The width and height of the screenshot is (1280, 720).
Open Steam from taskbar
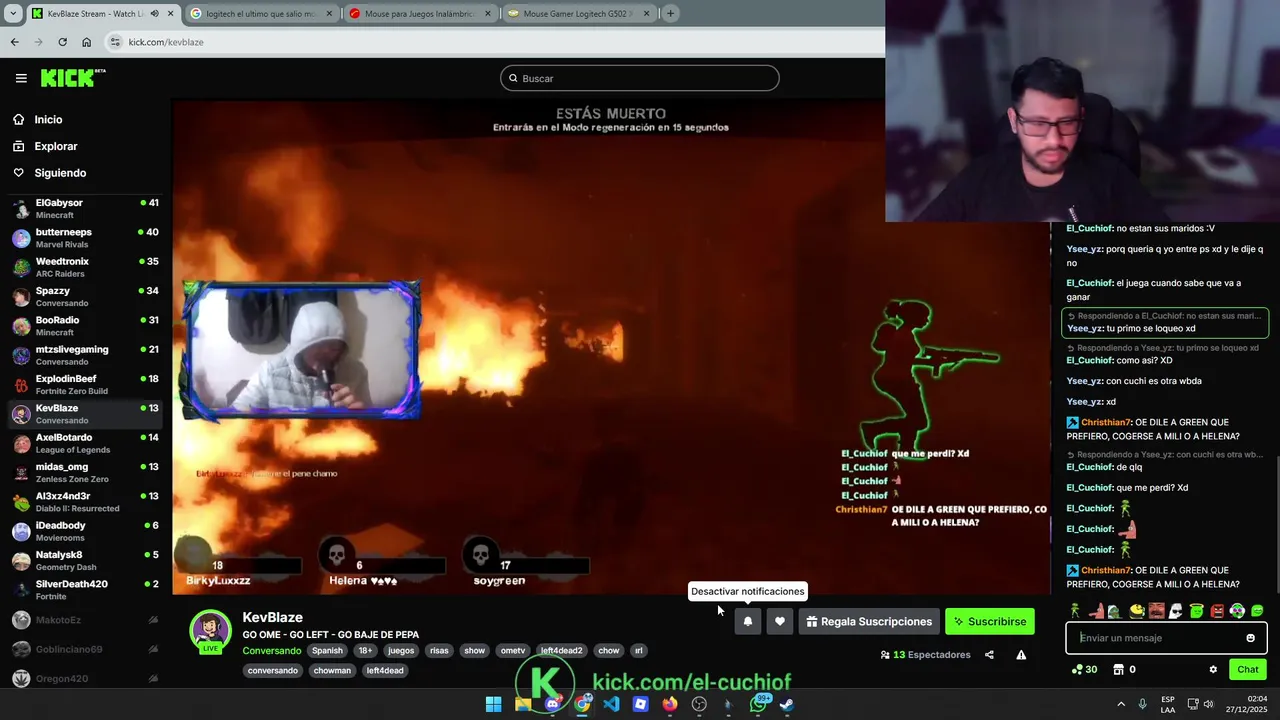[x=787, y=704]
